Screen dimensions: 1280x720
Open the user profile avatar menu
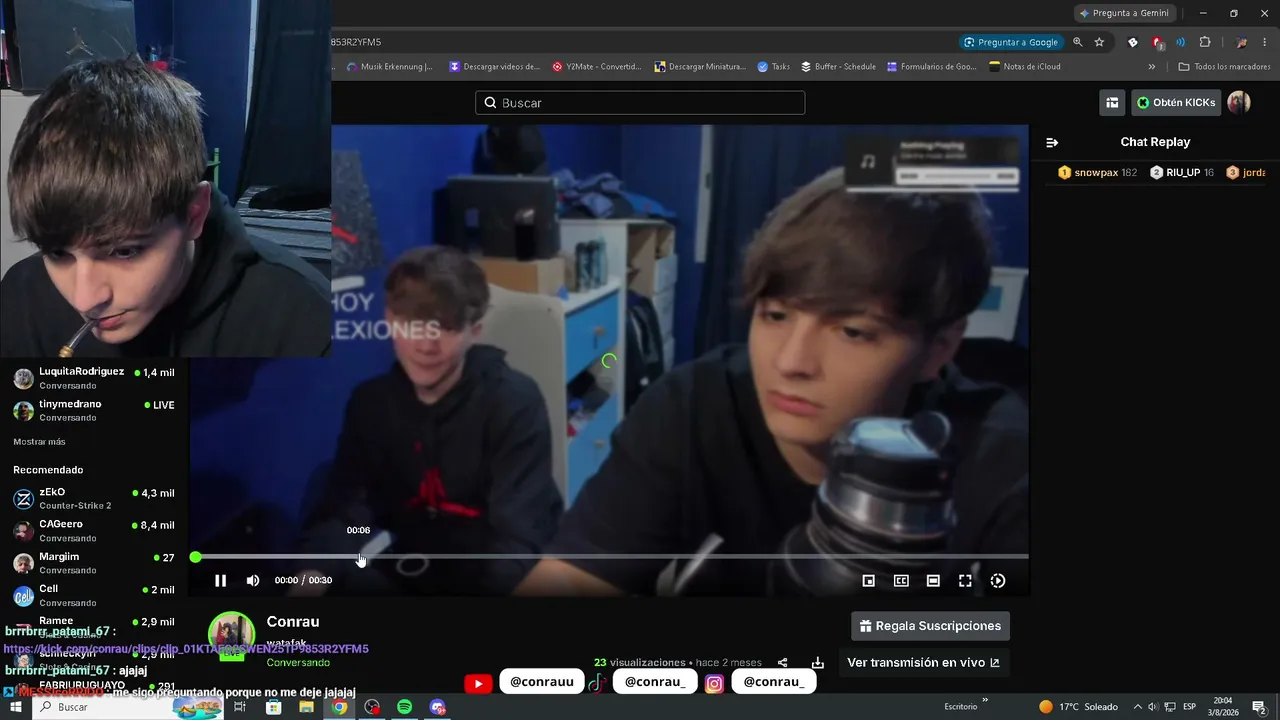tap(1239, 103)
